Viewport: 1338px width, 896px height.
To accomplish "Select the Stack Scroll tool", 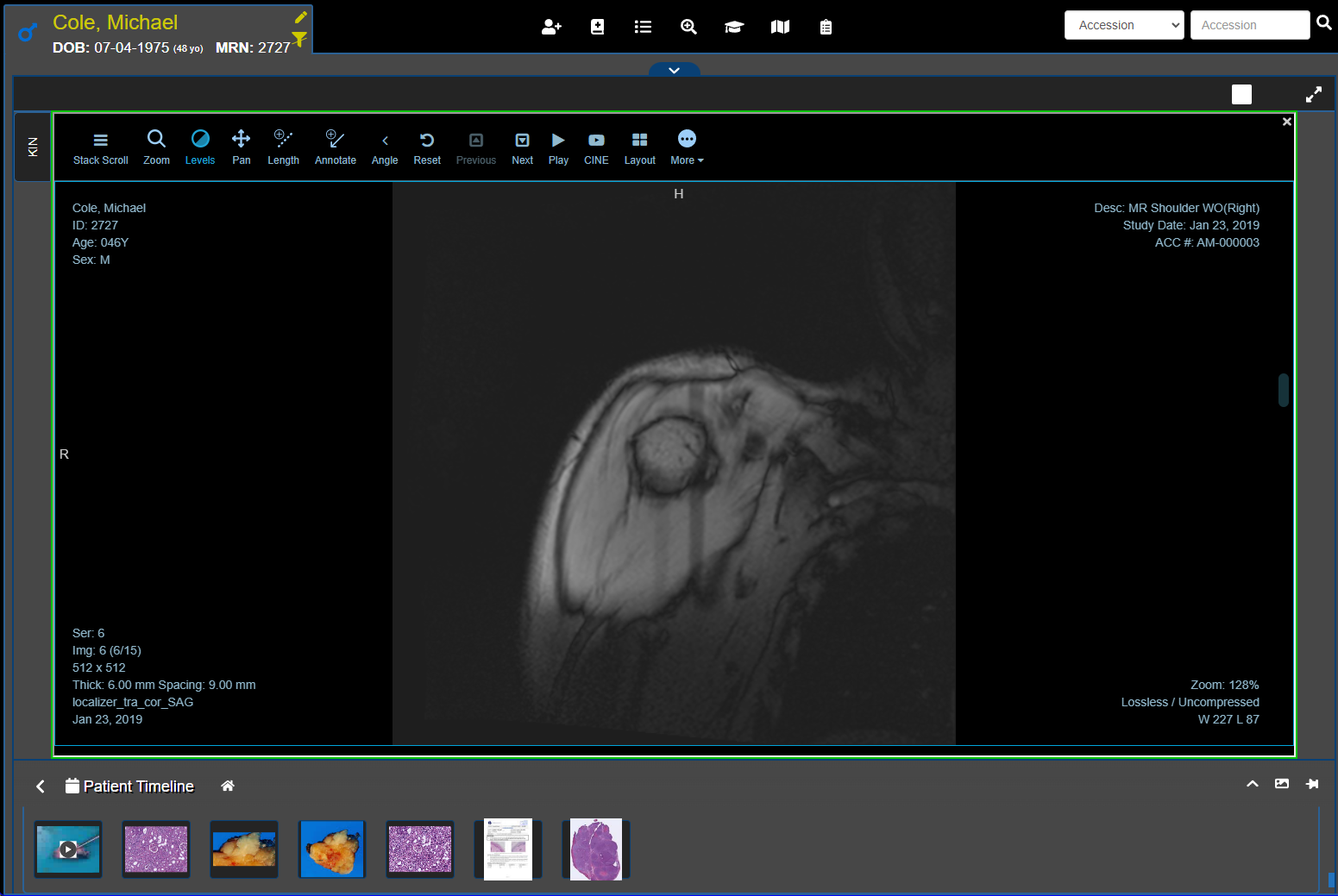I will click(100, 147).
